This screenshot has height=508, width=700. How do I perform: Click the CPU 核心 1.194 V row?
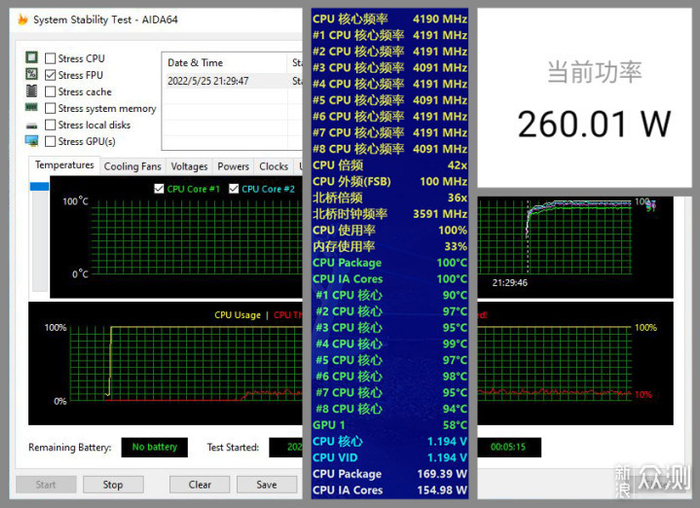[390, 441]
